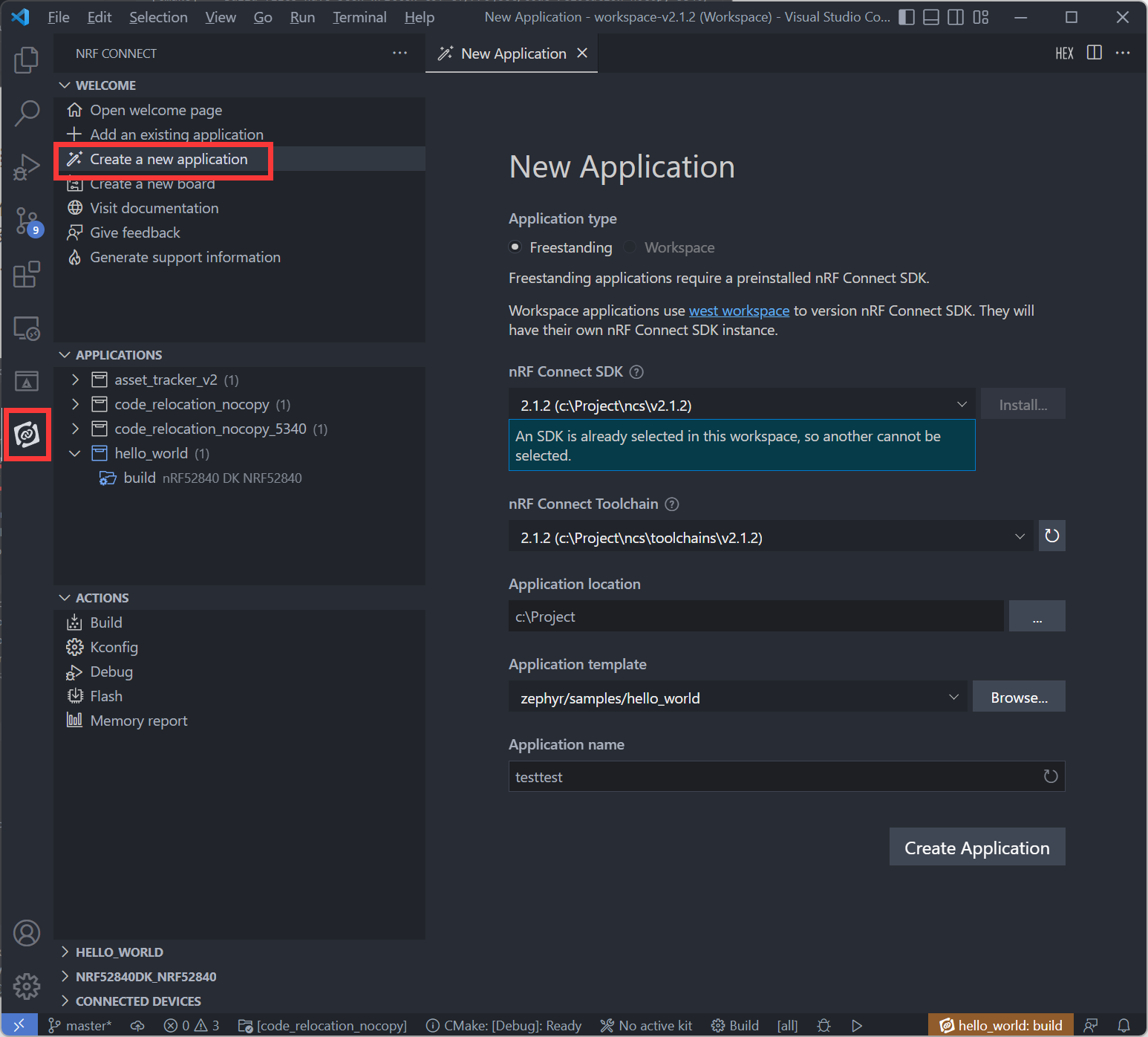Collapse the APPLICATIONS section
Screen dimensions: 1148x1037
[239, 355]
